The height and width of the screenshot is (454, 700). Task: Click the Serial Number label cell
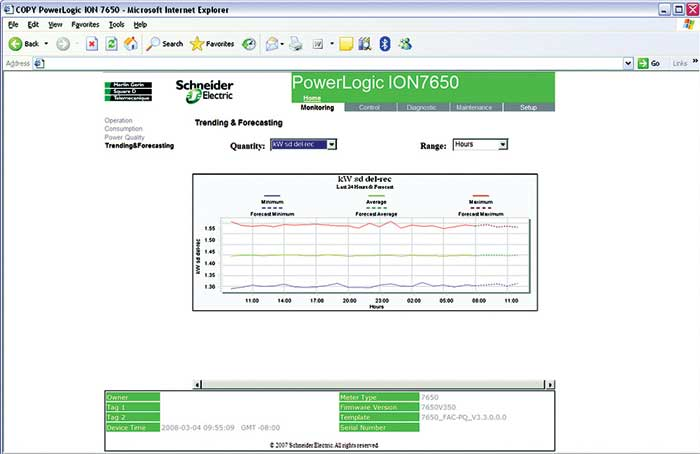point(379,428)
